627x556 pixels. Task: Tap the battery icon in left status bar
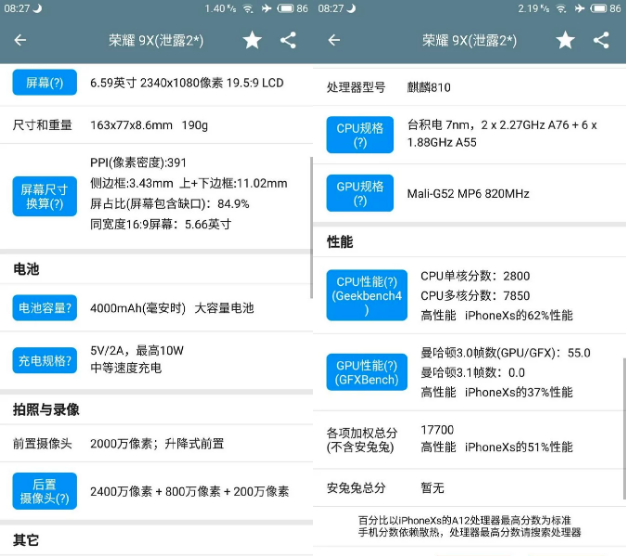tap(286, 8)
